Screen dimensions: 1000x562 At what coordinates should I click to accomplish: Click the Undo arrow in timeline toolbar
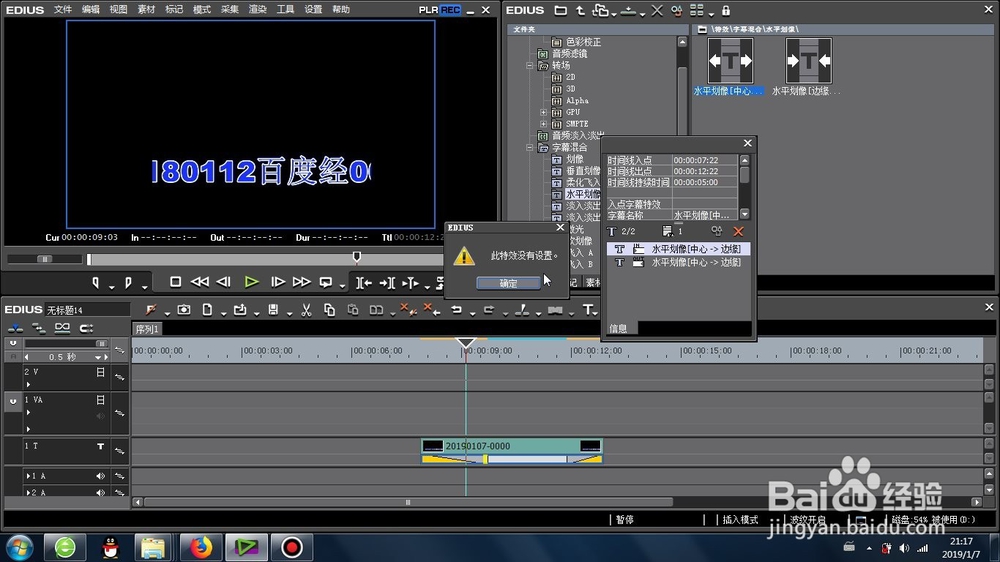457,310
